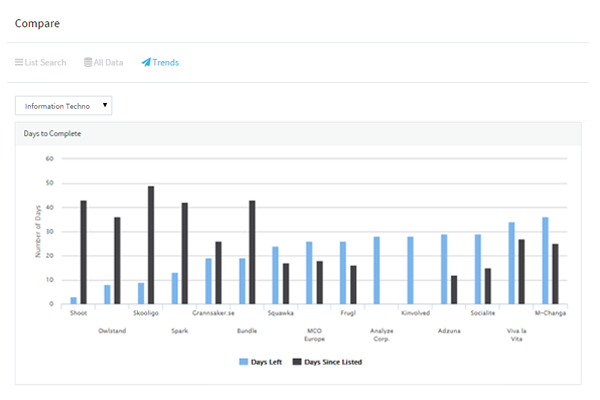Image resolution: width=600 pixels, height=400 pixels.
Task: Toggle Days Left series in legend
Action: coord(267,362)
